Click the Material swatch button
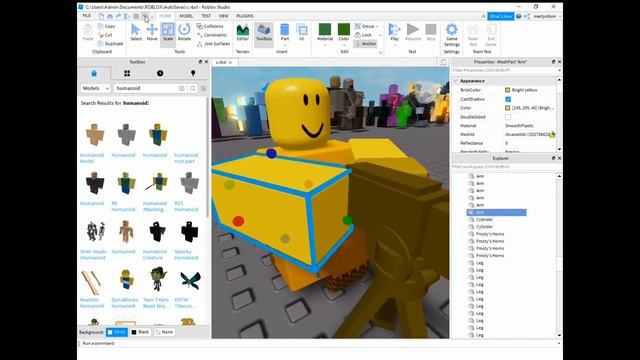The width and height of the screenshot is (640, 360). tap(325, 31)
